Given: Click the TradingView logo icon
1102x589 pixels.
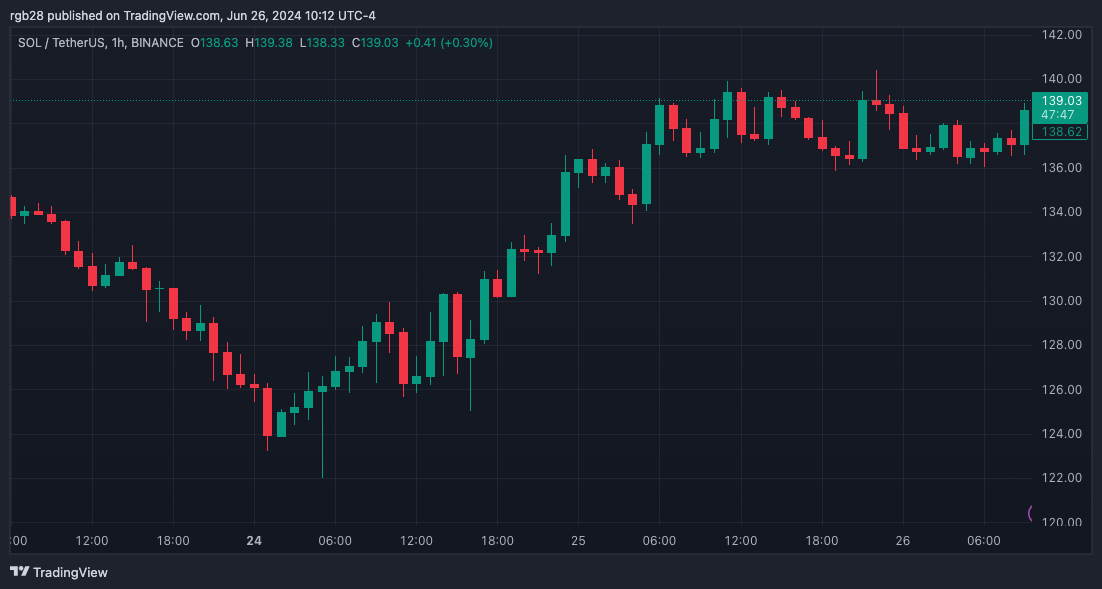Looking at the screenshot, I should 20,572.
